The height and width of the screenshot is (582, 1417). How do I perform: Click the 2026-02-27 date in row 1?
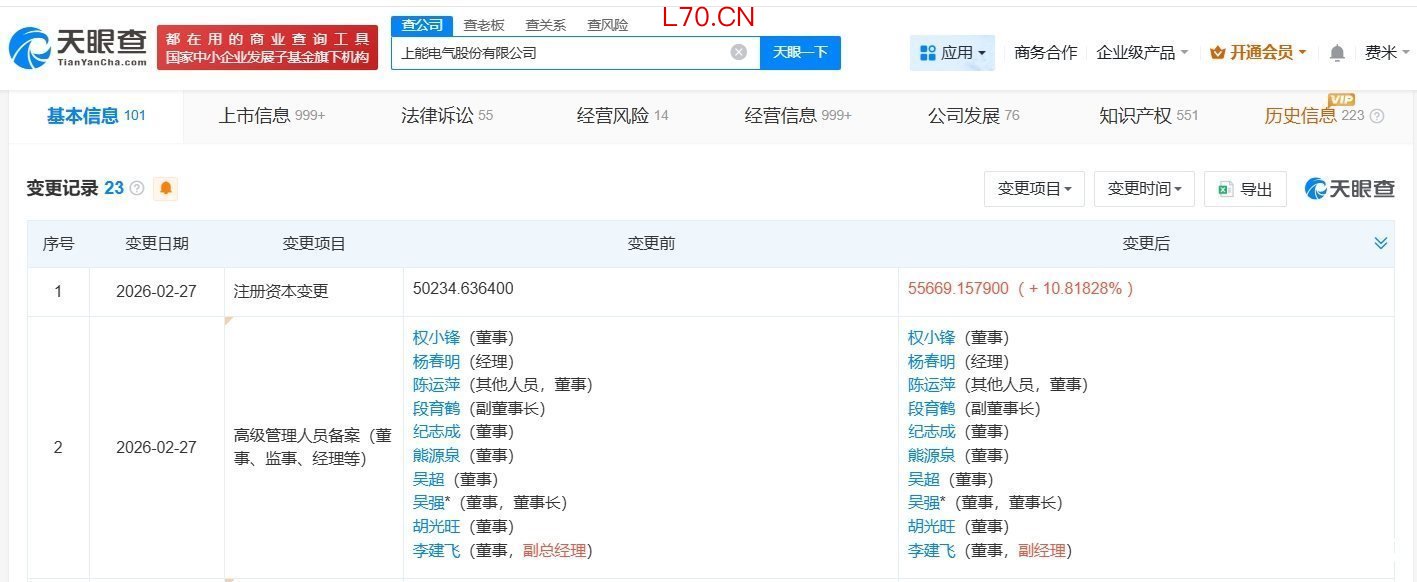[156, 292]
